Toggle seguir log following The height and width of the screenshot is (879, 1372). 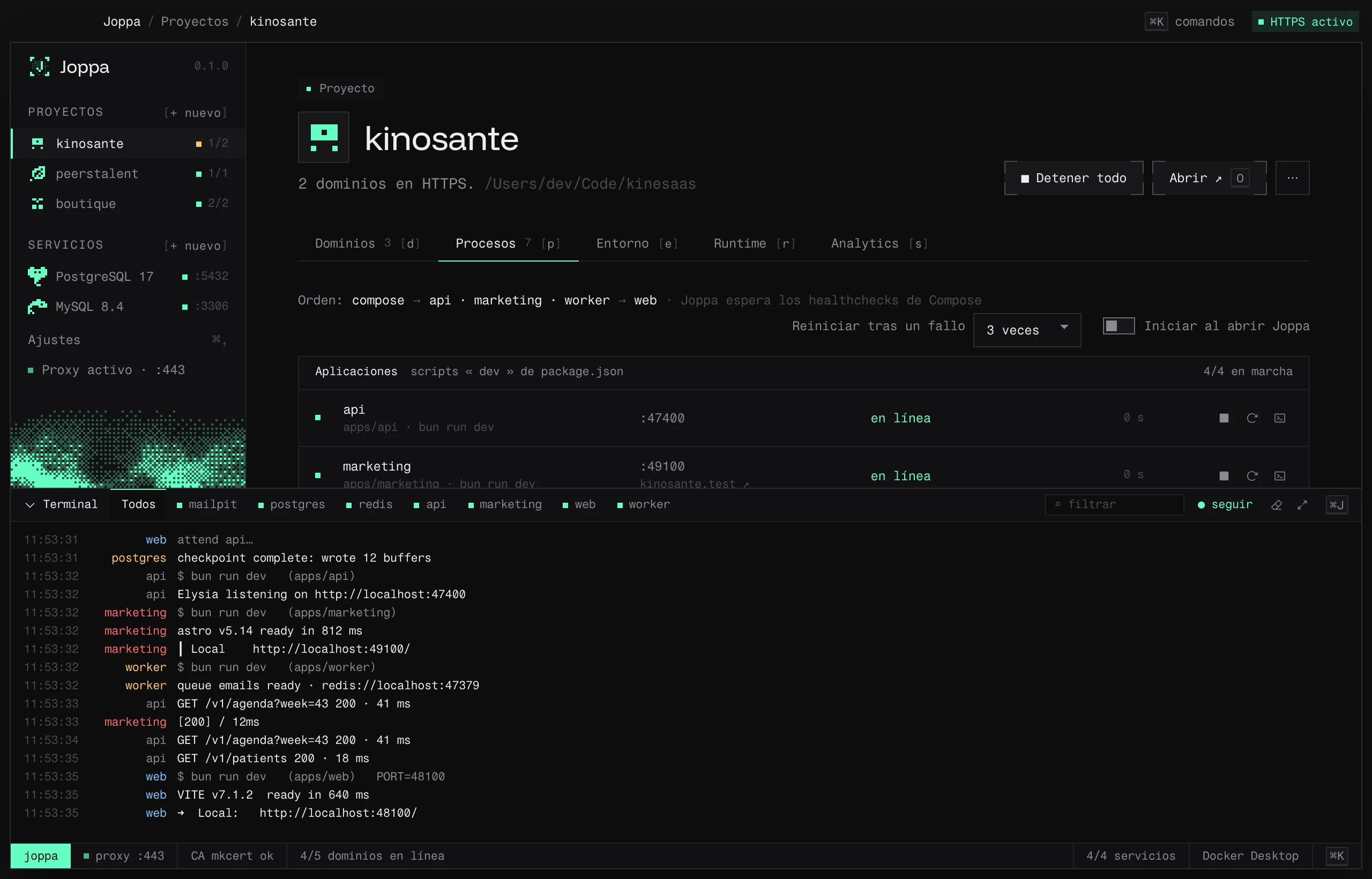coord(1225,504)
